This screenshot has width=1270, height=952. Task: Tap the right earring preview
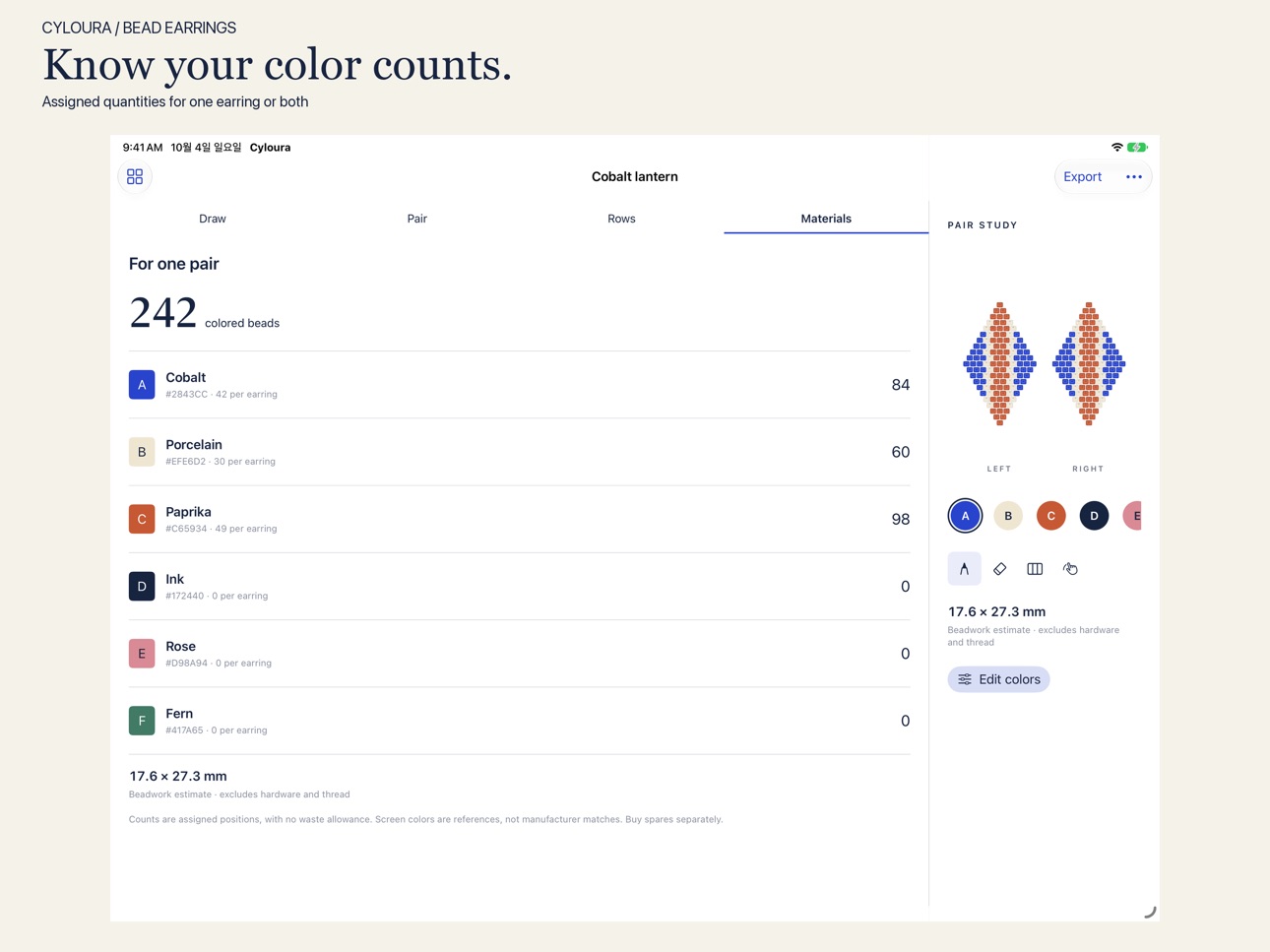(1089, 364)
